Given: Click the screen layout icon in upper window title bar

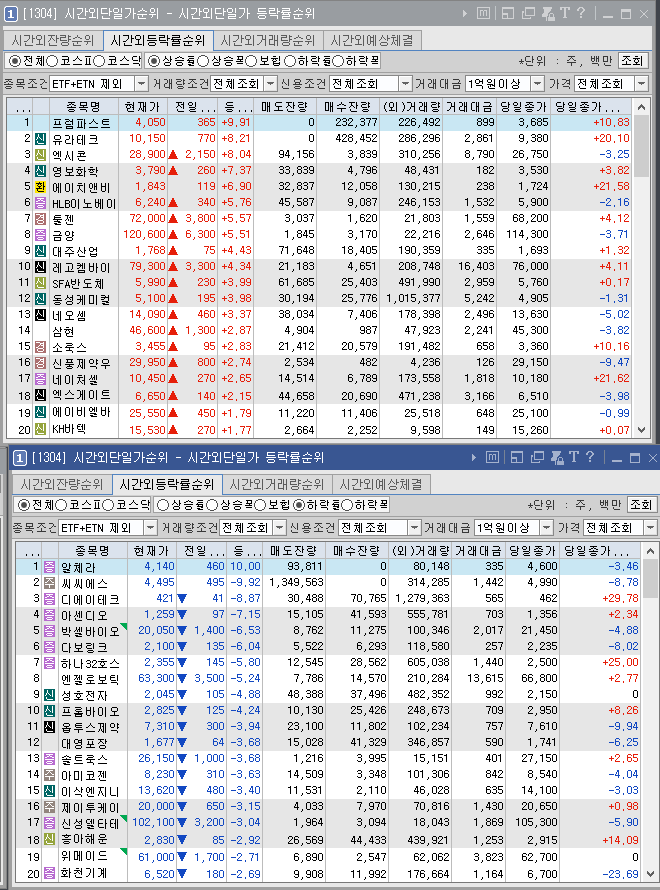Looking at the screenshot, I should [508, 13].
